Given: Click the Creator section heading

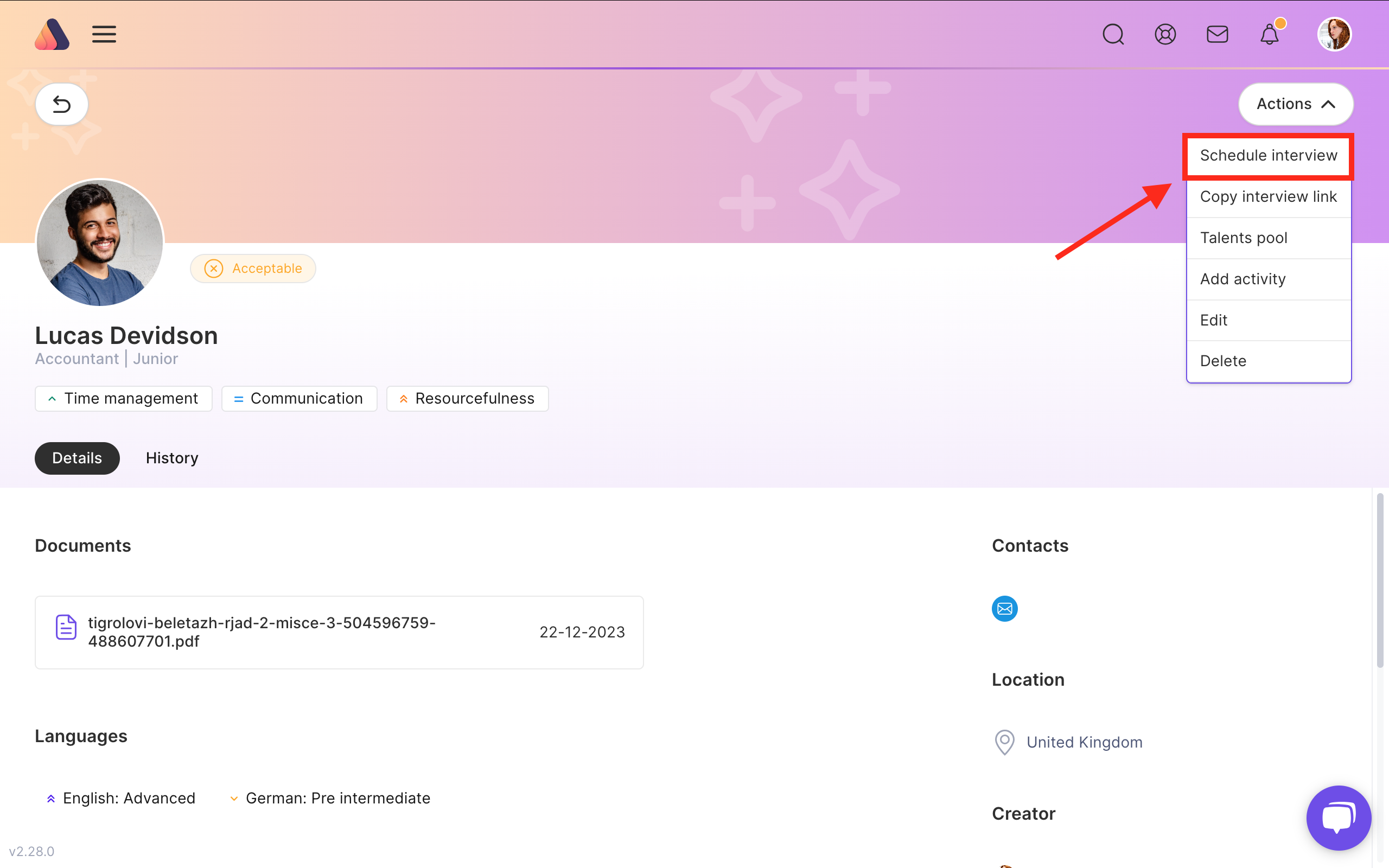Looking at the screenshot, I should [x=1024, y=813].
